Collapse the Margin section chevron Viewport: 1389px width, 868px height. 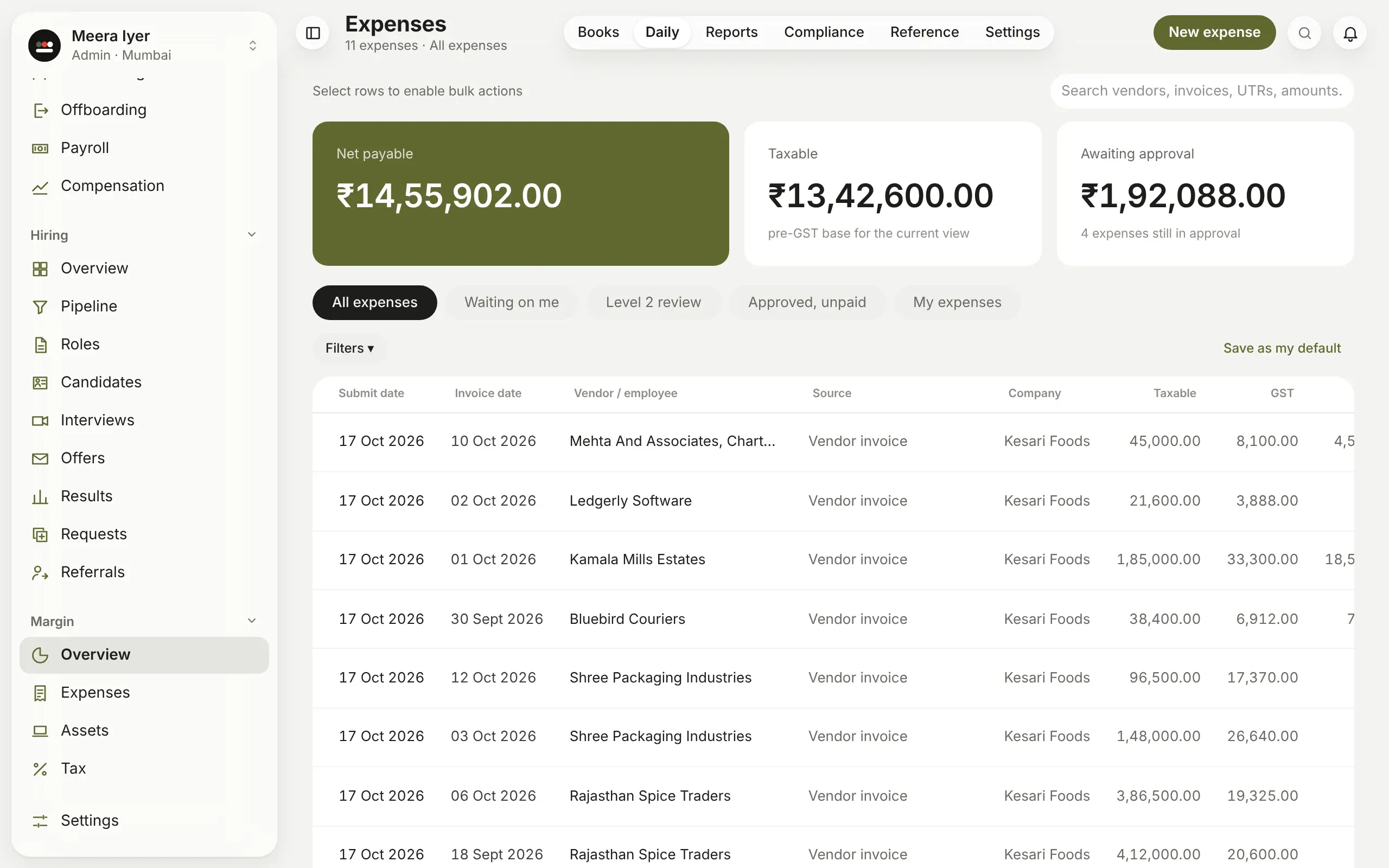click(x=251, y=621)
